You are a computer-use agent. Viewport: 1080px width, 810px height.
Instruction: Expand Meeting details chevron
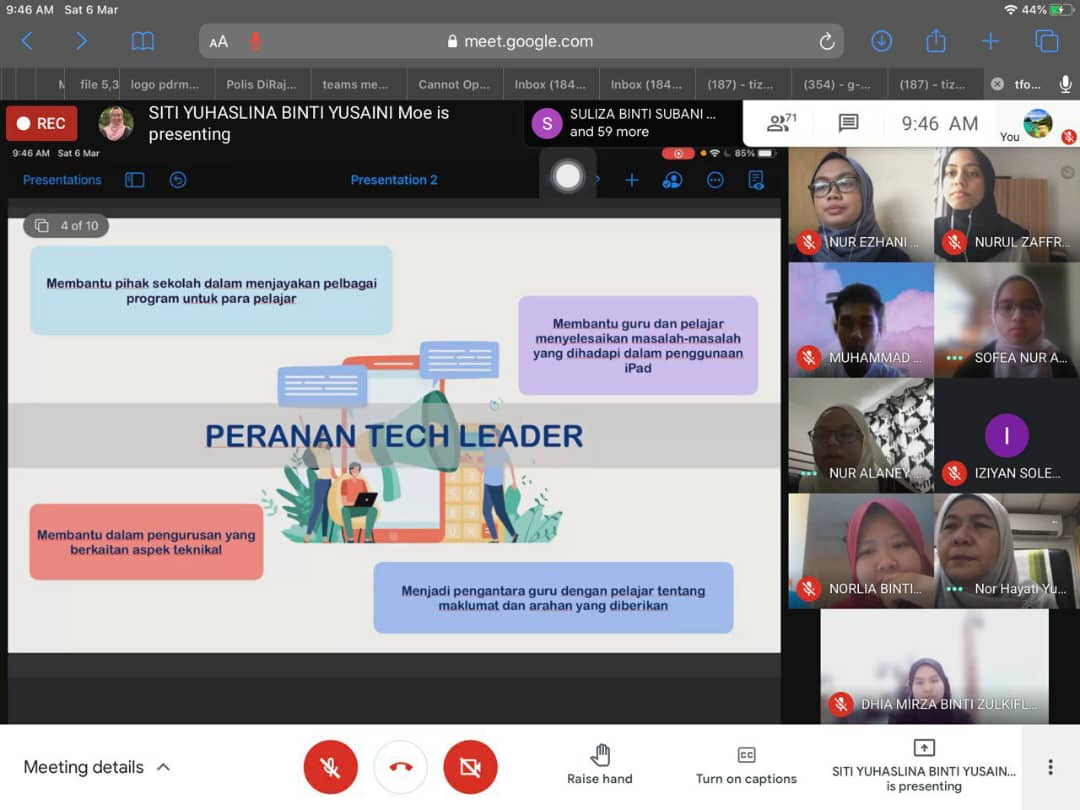point(164,767)
